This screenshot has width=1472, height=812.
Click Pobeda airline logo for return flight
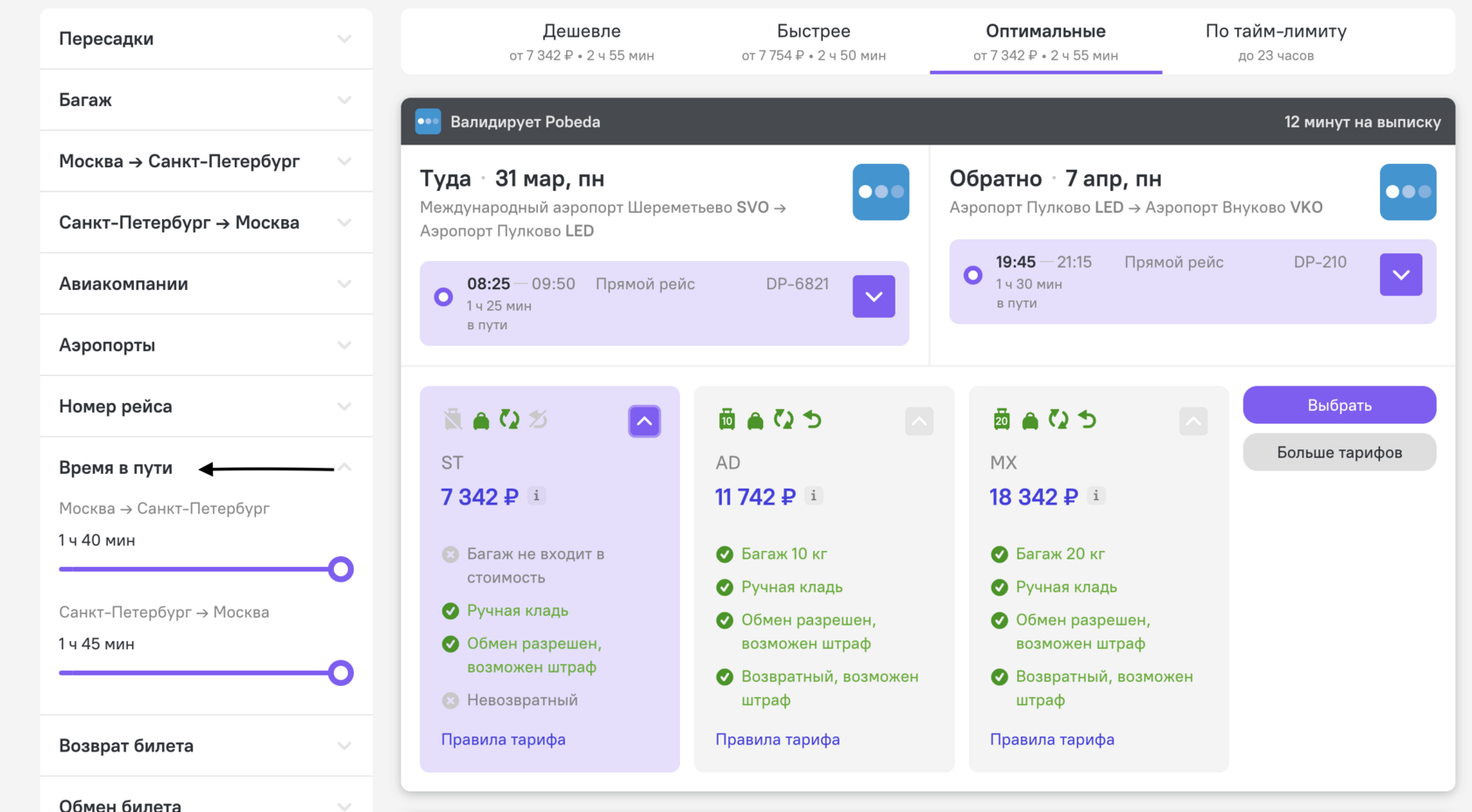click(1408, 192)
